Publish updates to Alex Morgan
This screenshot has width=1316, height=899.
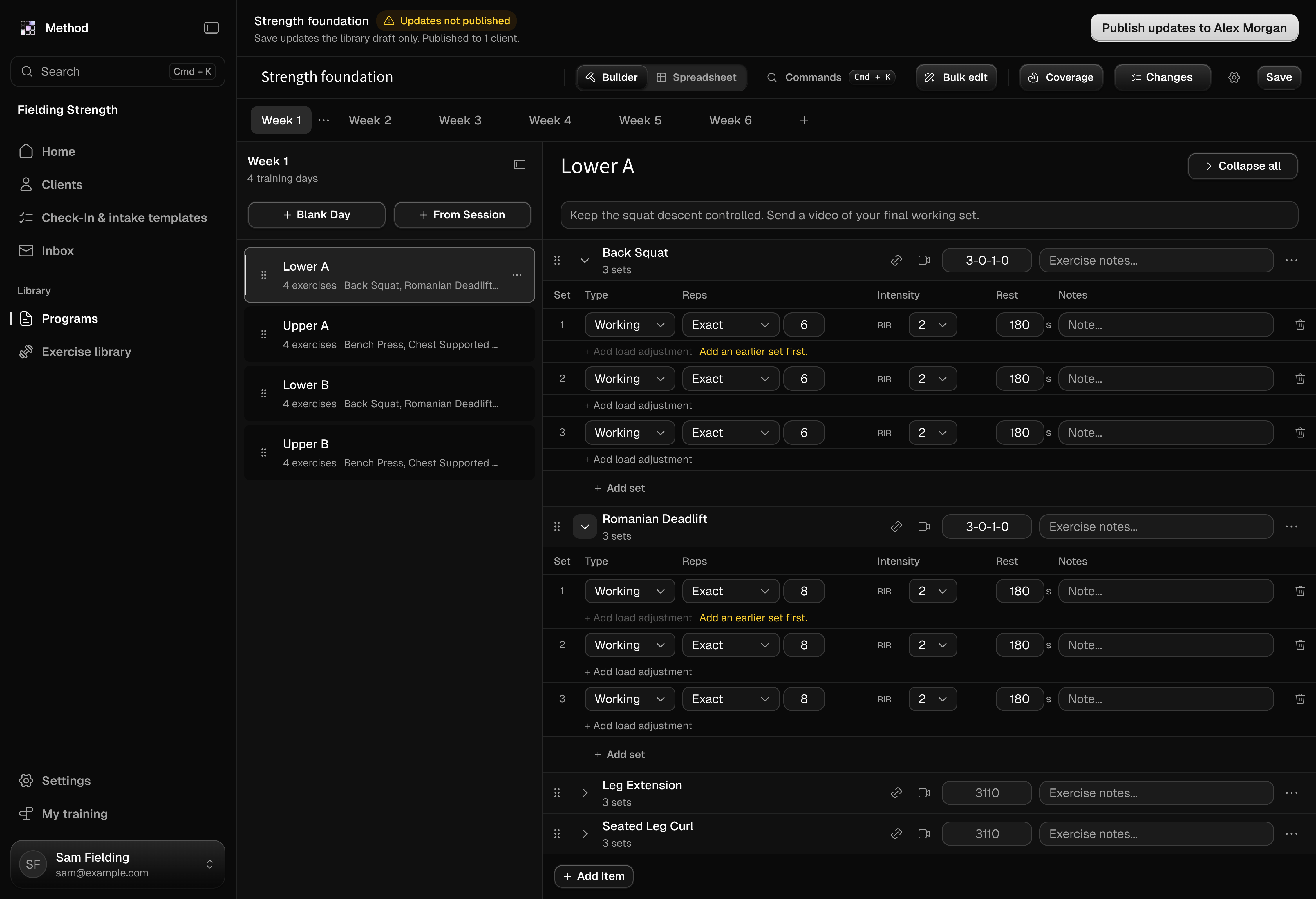tap(1194, 28)
